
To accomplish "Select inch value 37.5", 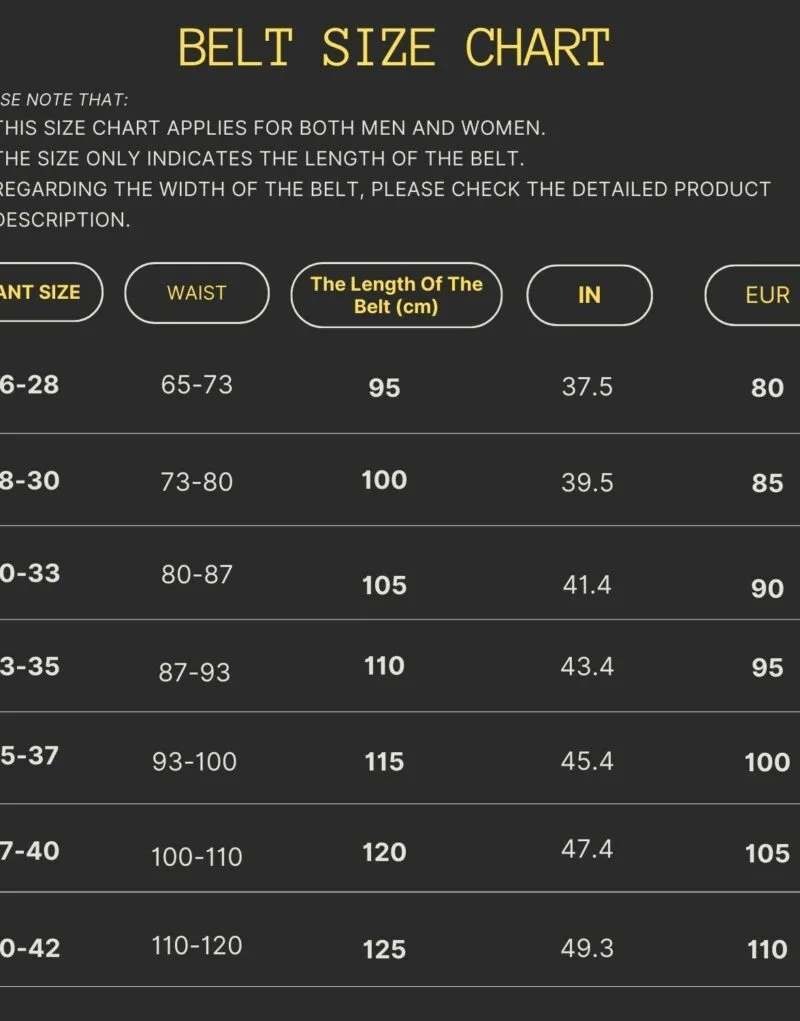I will [587, 387].
